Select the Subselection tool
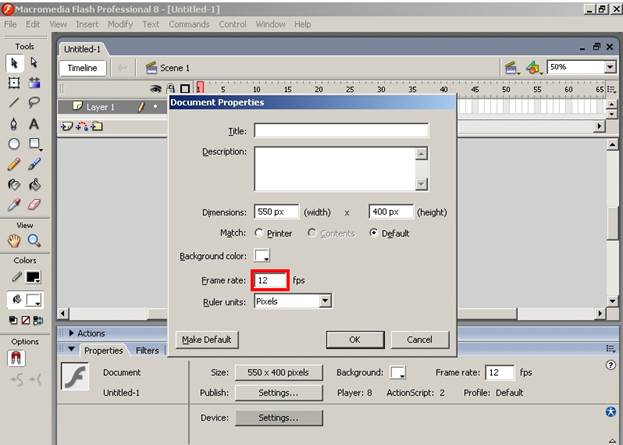623x445 pixels. pos(34,63)
